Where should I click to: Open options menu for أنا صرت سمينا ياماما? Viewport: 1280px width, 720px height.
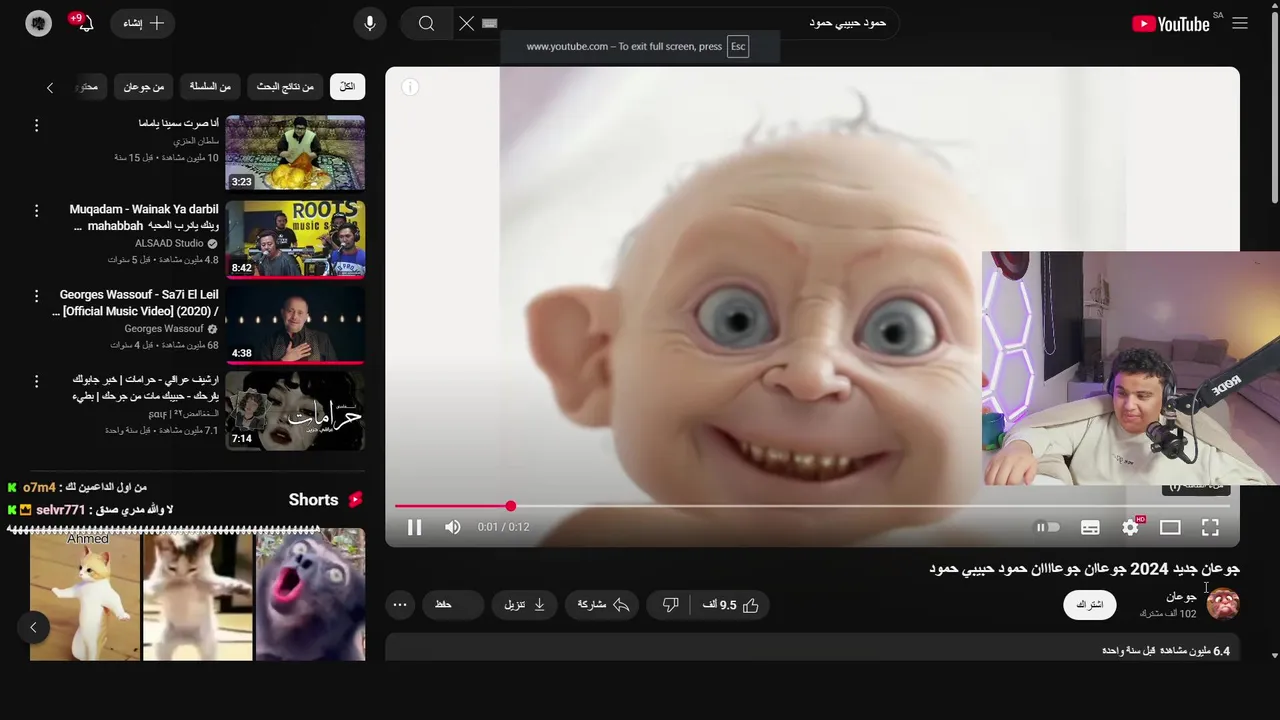(36, 125)
